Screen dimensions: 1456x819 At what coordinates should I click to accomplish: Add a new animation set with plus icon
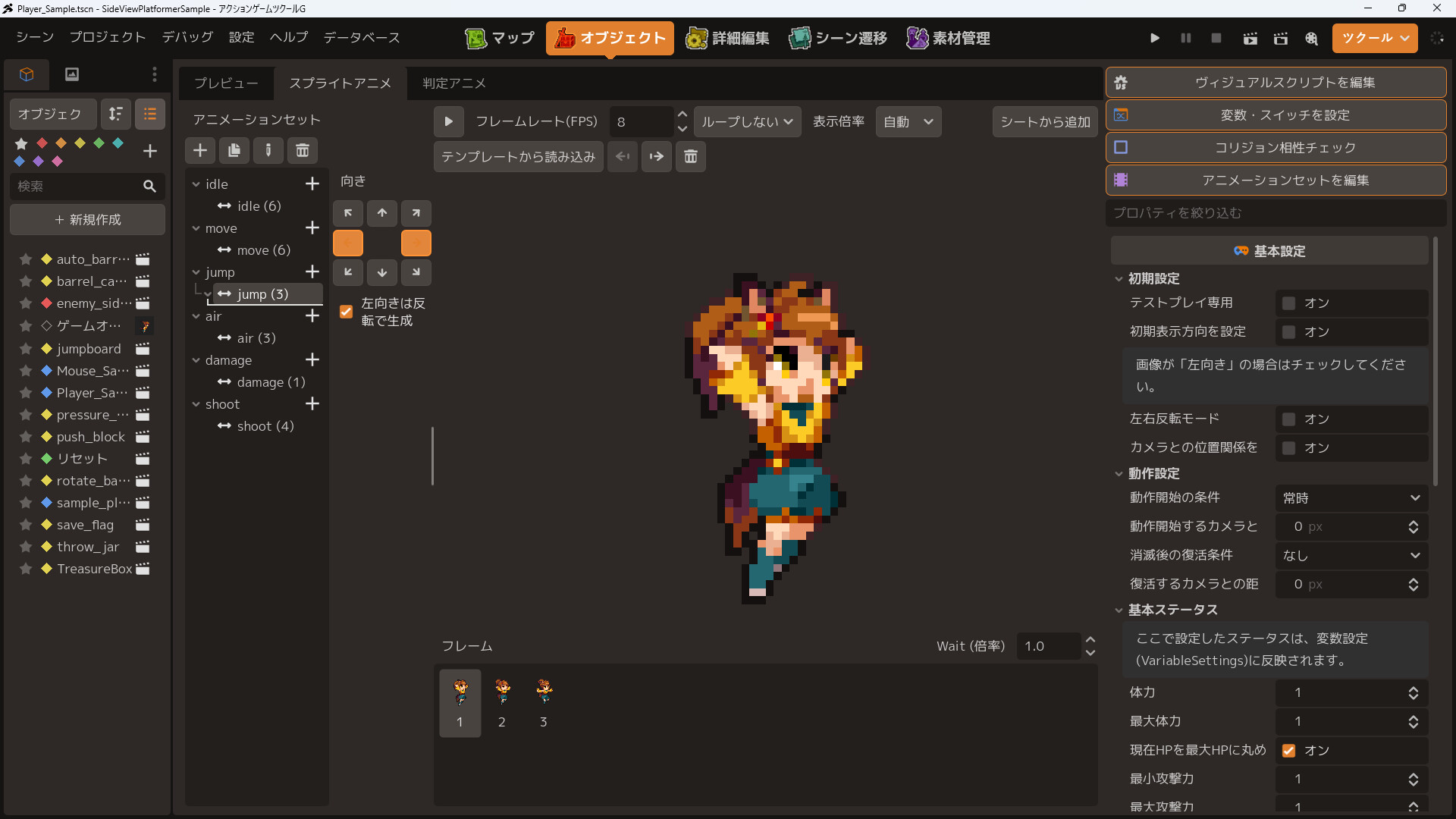pyautogui.click(x=200, y=150)
